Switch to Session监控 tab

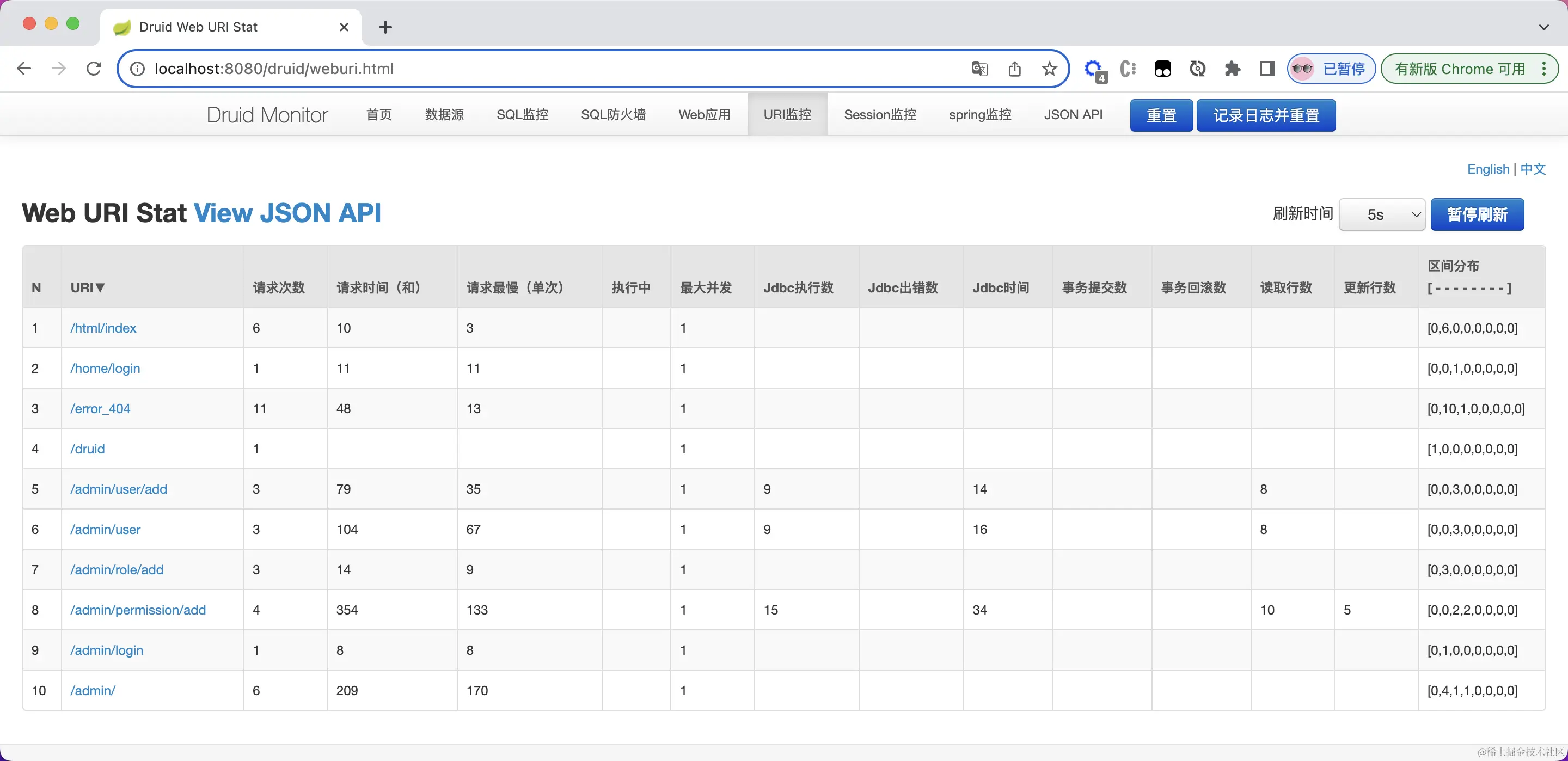(880, 114)
